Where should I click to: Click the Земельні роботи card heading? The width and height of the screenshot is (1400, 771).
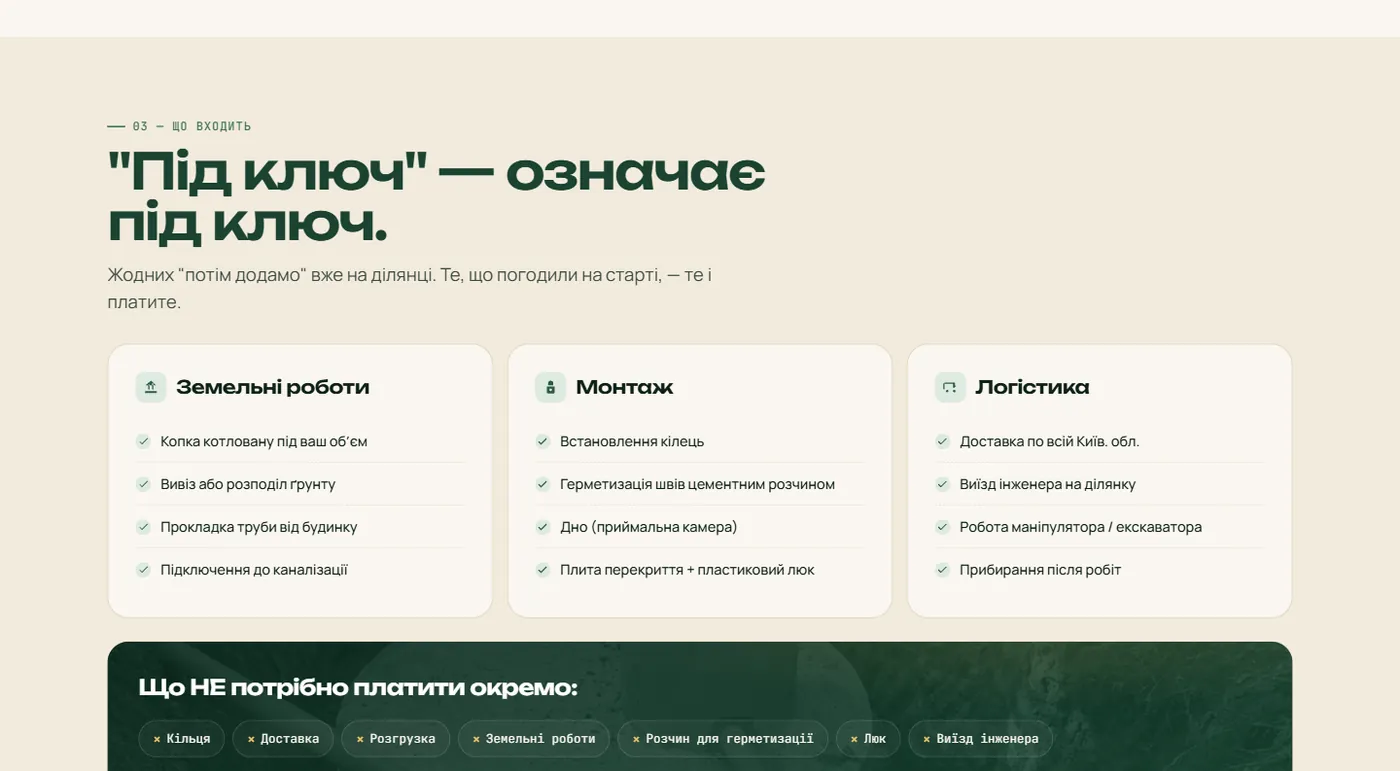coord(273,387)
